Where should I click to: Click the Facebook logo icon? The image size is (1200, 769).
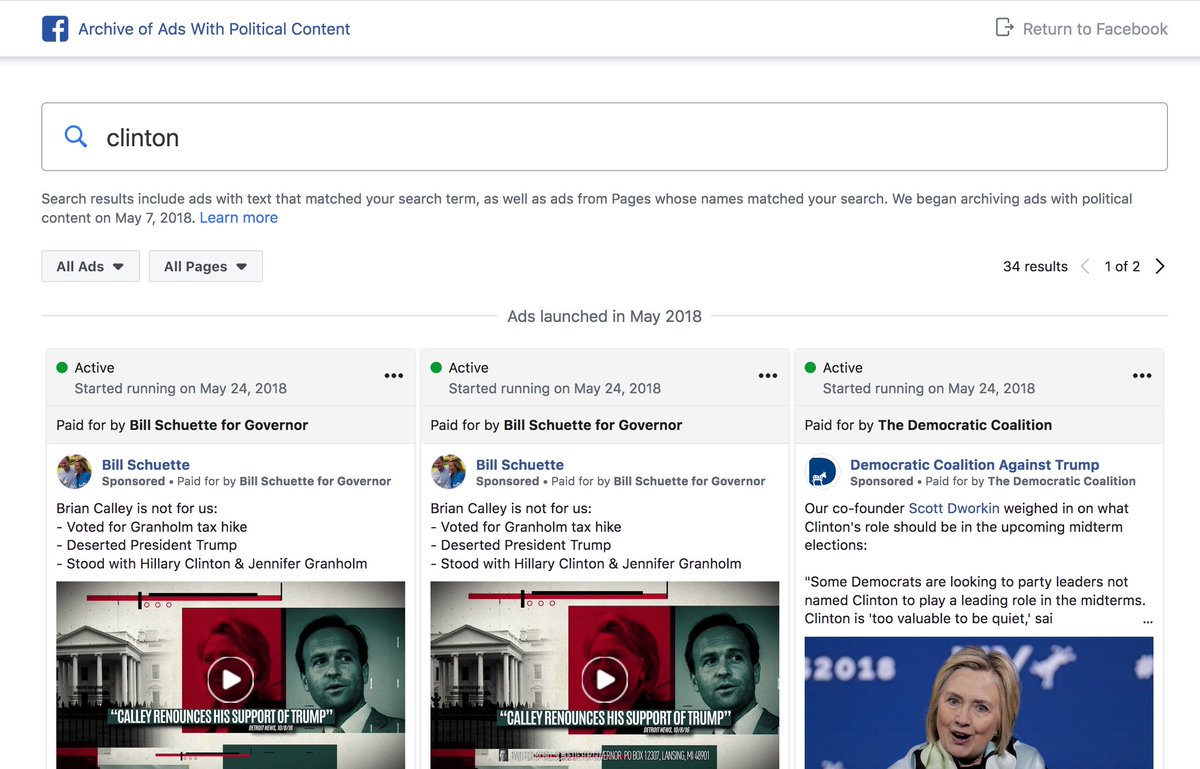55,29
